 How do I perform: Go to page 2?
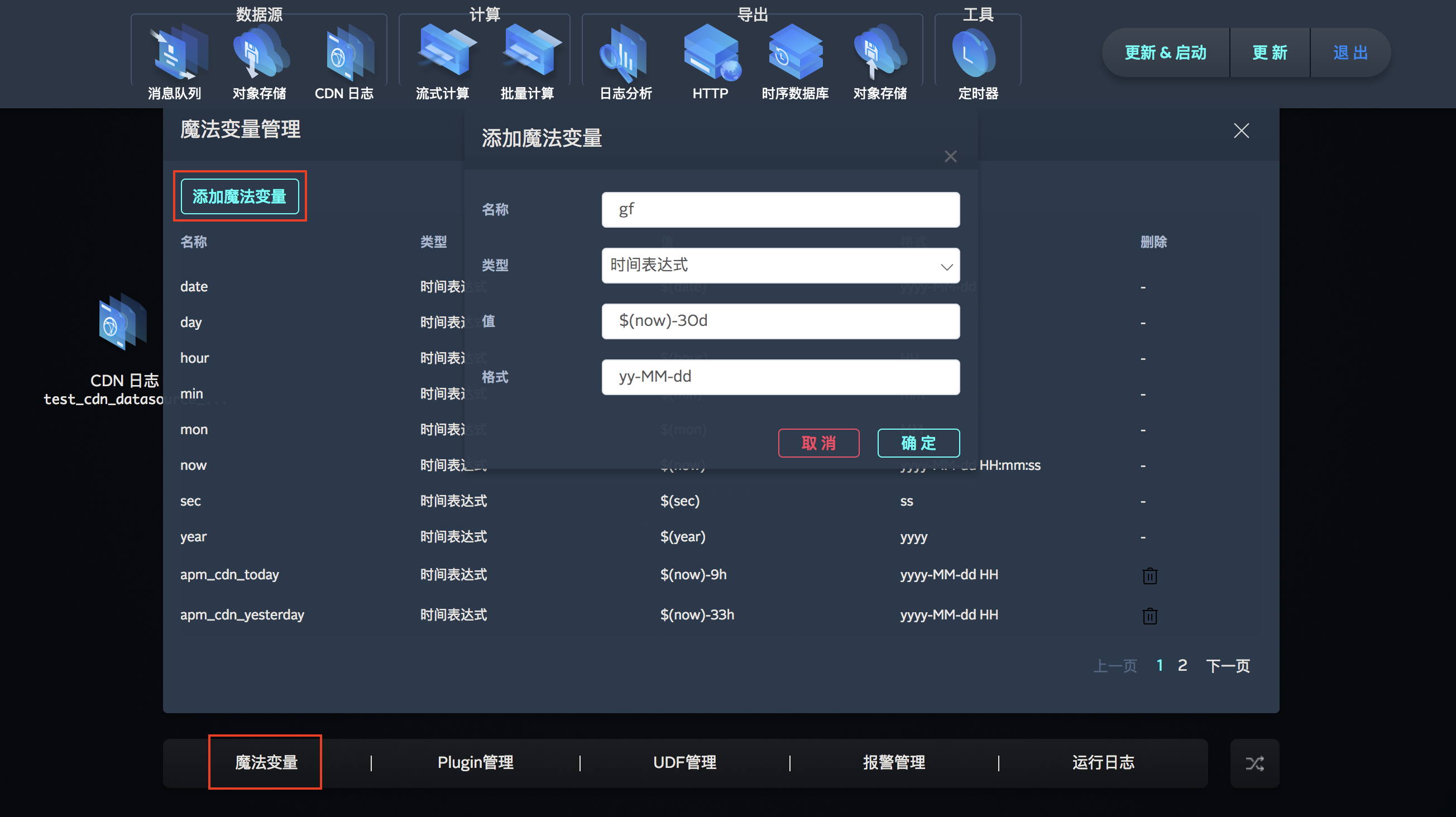click(x=1182, y=666)
